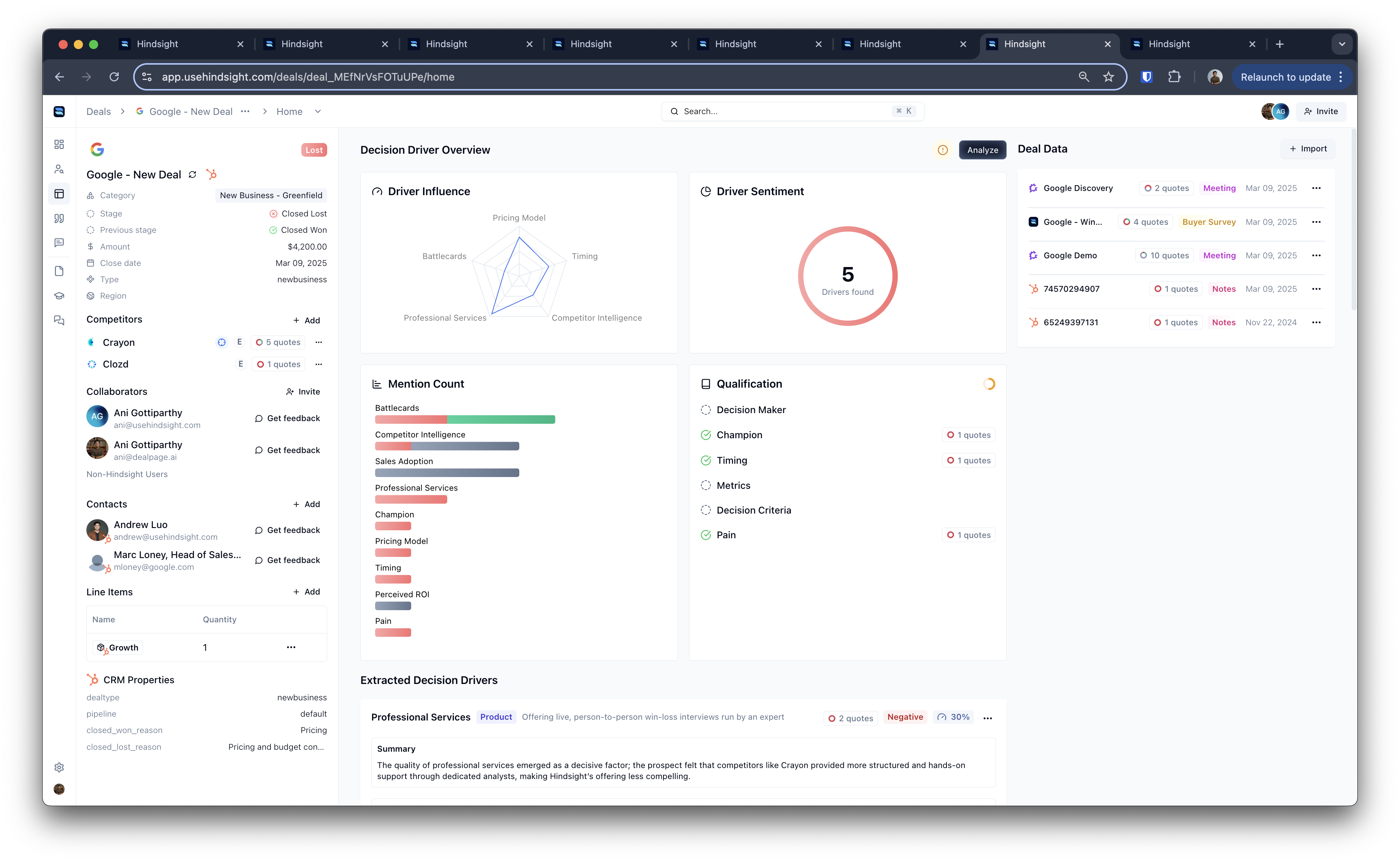Click the Bitwarden shield extension icon
1400x862 pixels.
(x=1146, y=77)
